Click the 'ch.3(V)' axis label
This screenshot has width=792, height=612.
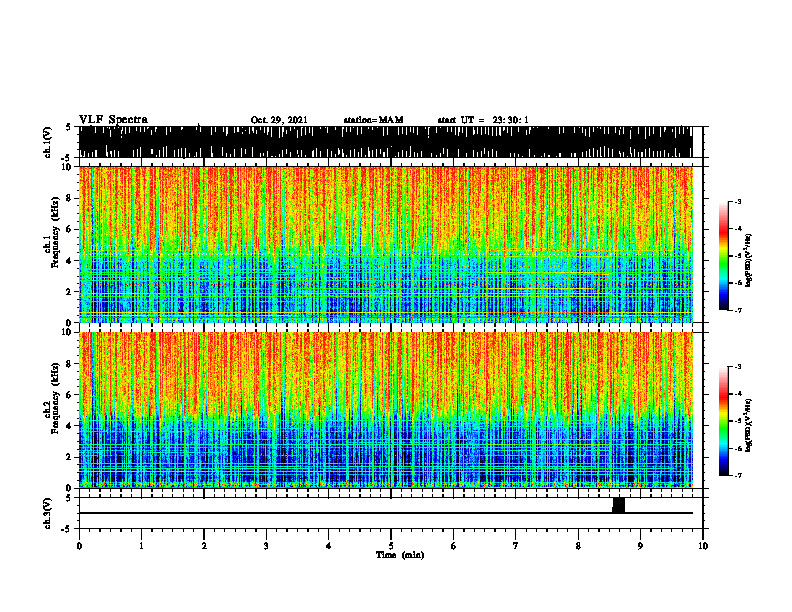click(48, 513)
